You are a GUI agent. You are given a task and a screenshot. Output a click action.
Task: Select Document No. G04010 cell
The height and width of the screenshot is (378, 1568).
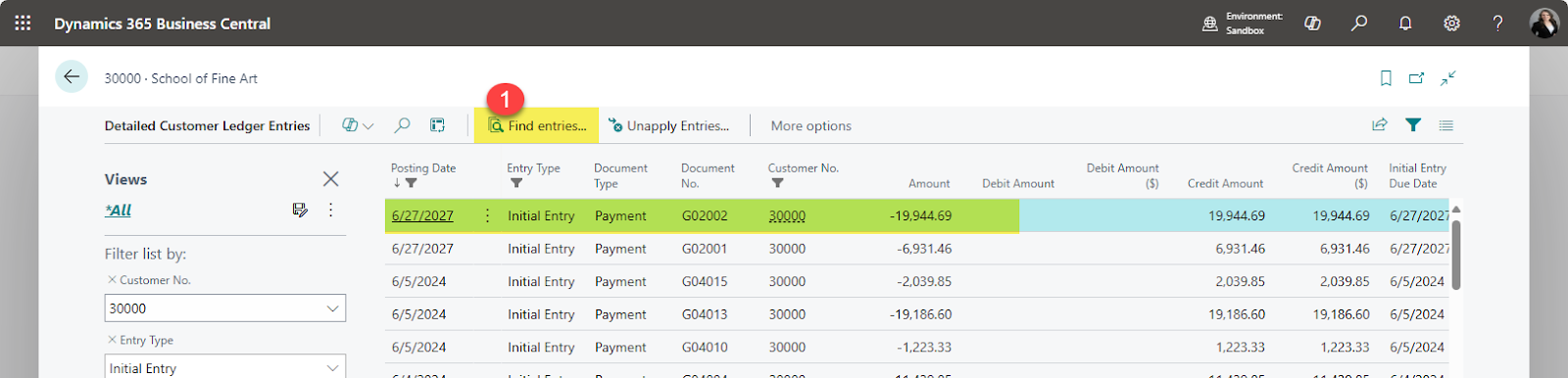pos(705,347)
